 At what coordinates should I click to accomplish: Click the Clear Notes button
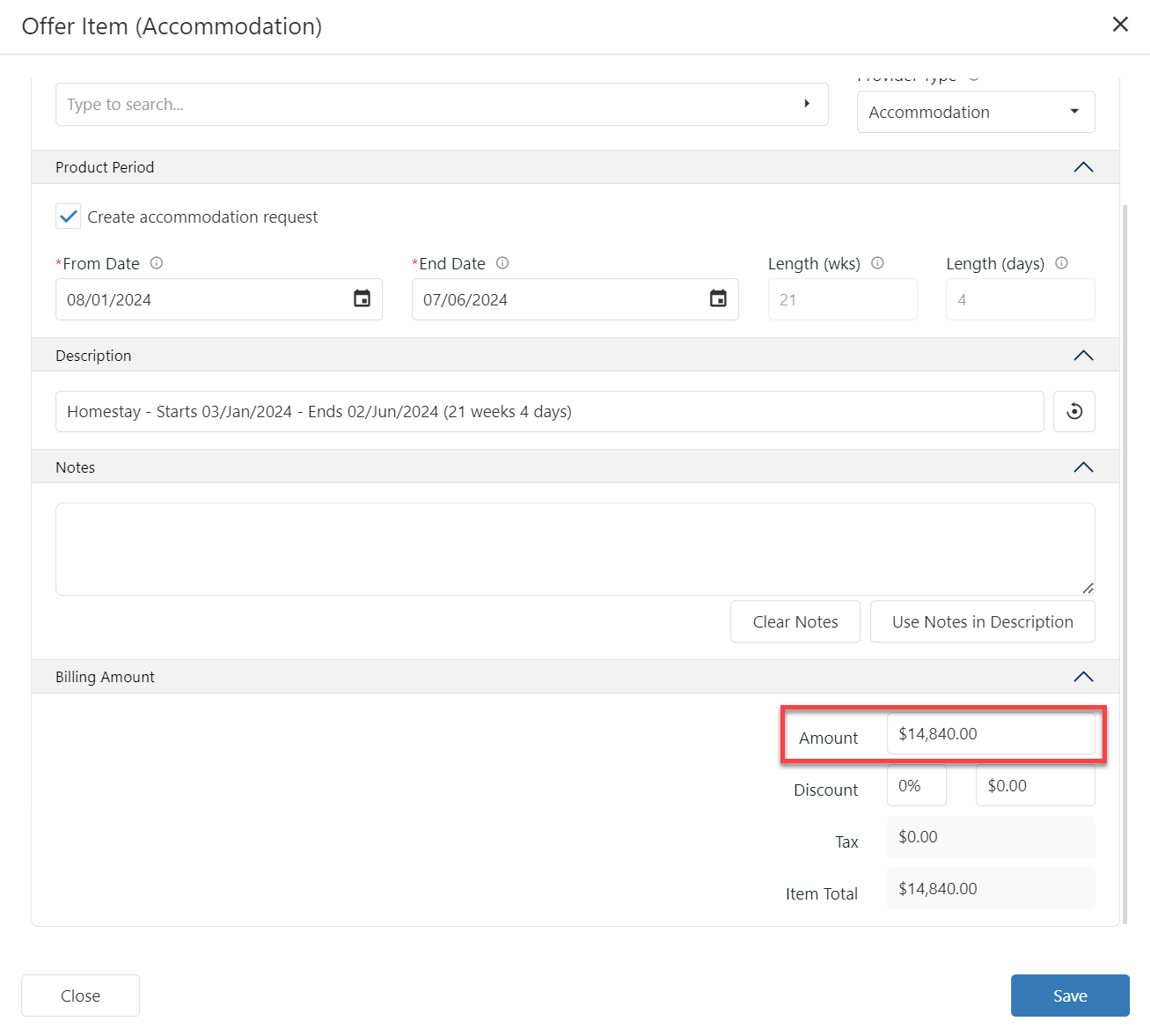pyautogui.click(x=795, y=622)
